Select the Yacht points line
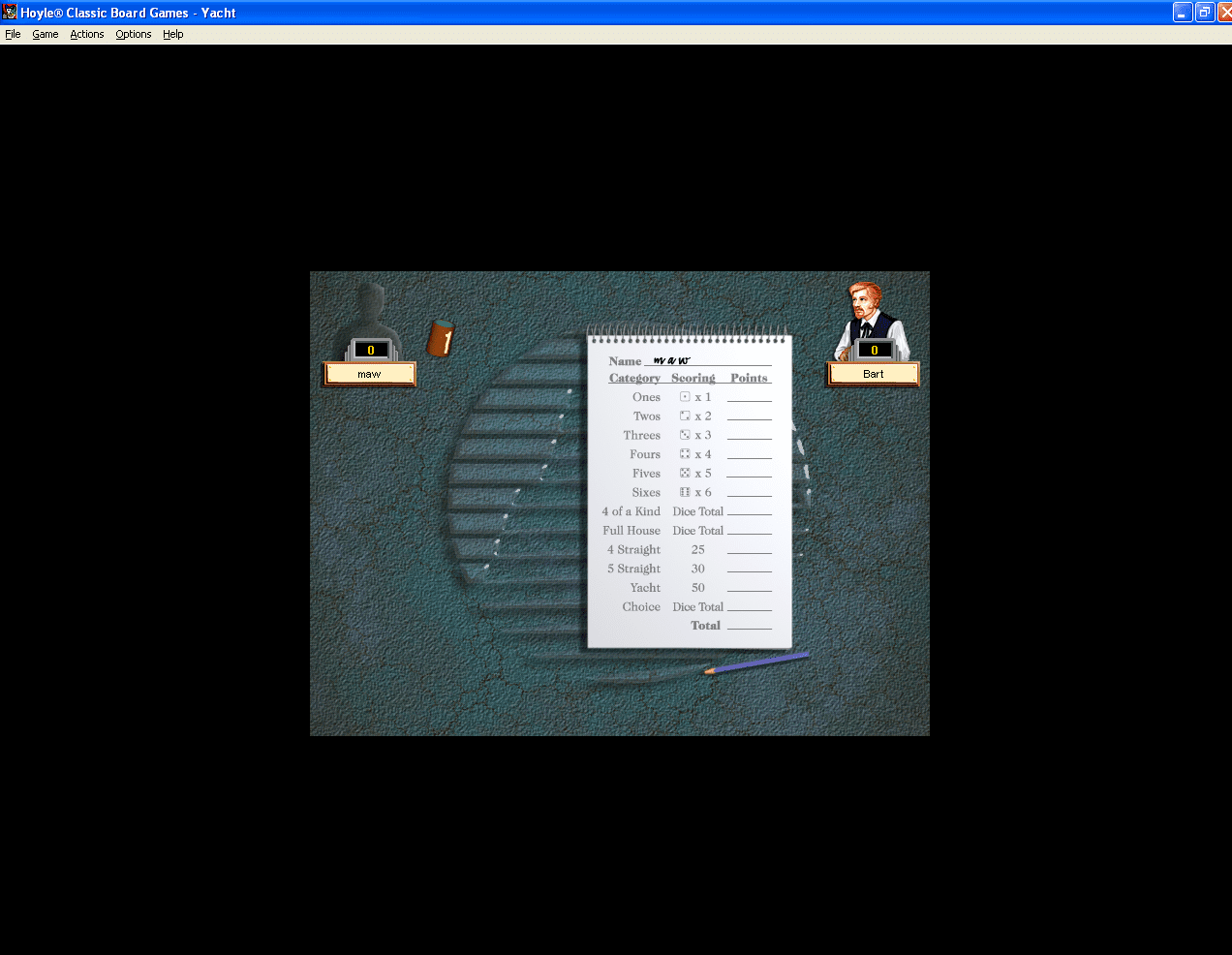Viewport: 1232px width, 955px height. pos(749,587)
